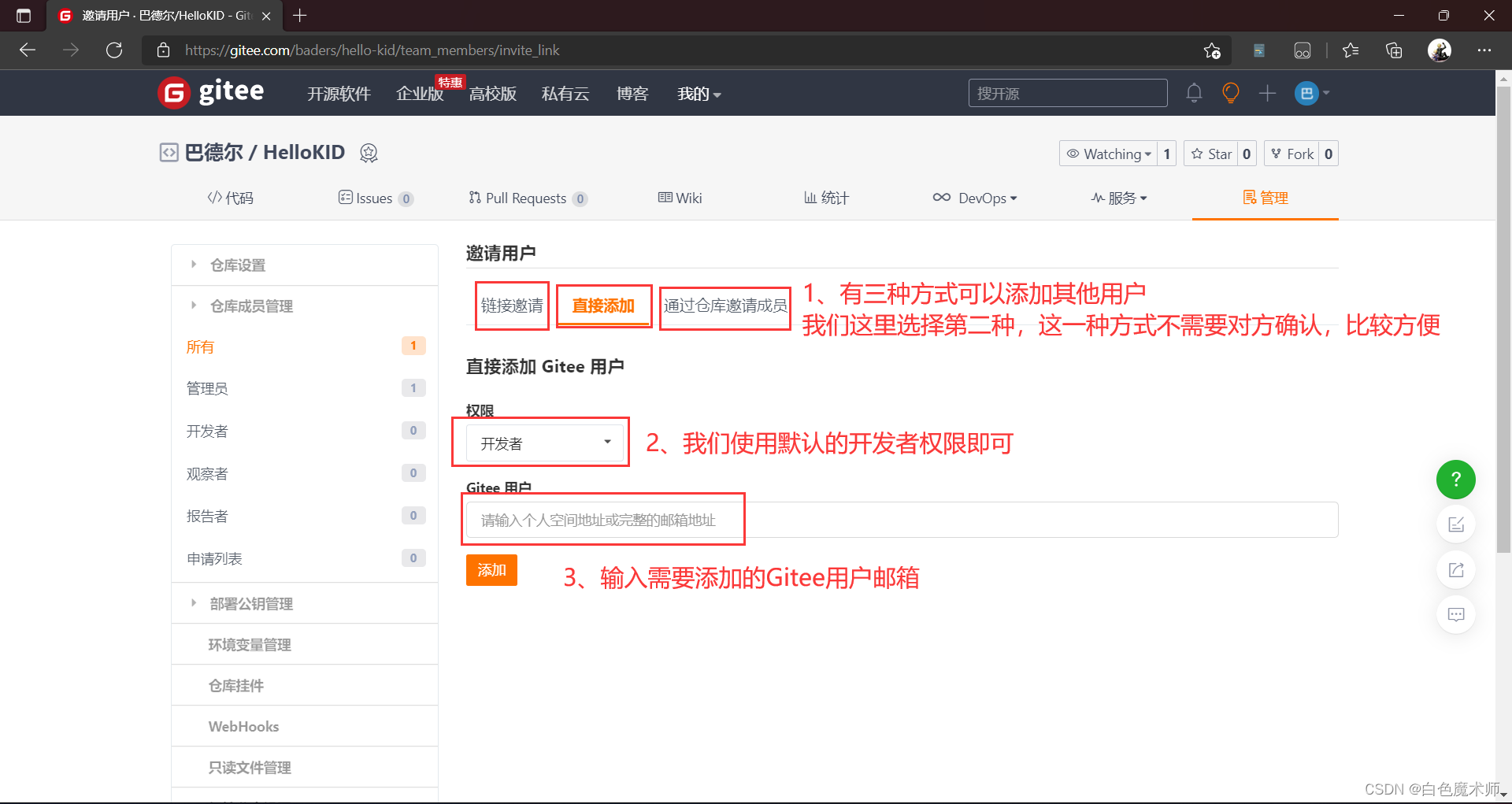The height and width of the screenshot is (804, 1512).
Task: Click the orange 添加 button
Action: [x=491, y=570]
